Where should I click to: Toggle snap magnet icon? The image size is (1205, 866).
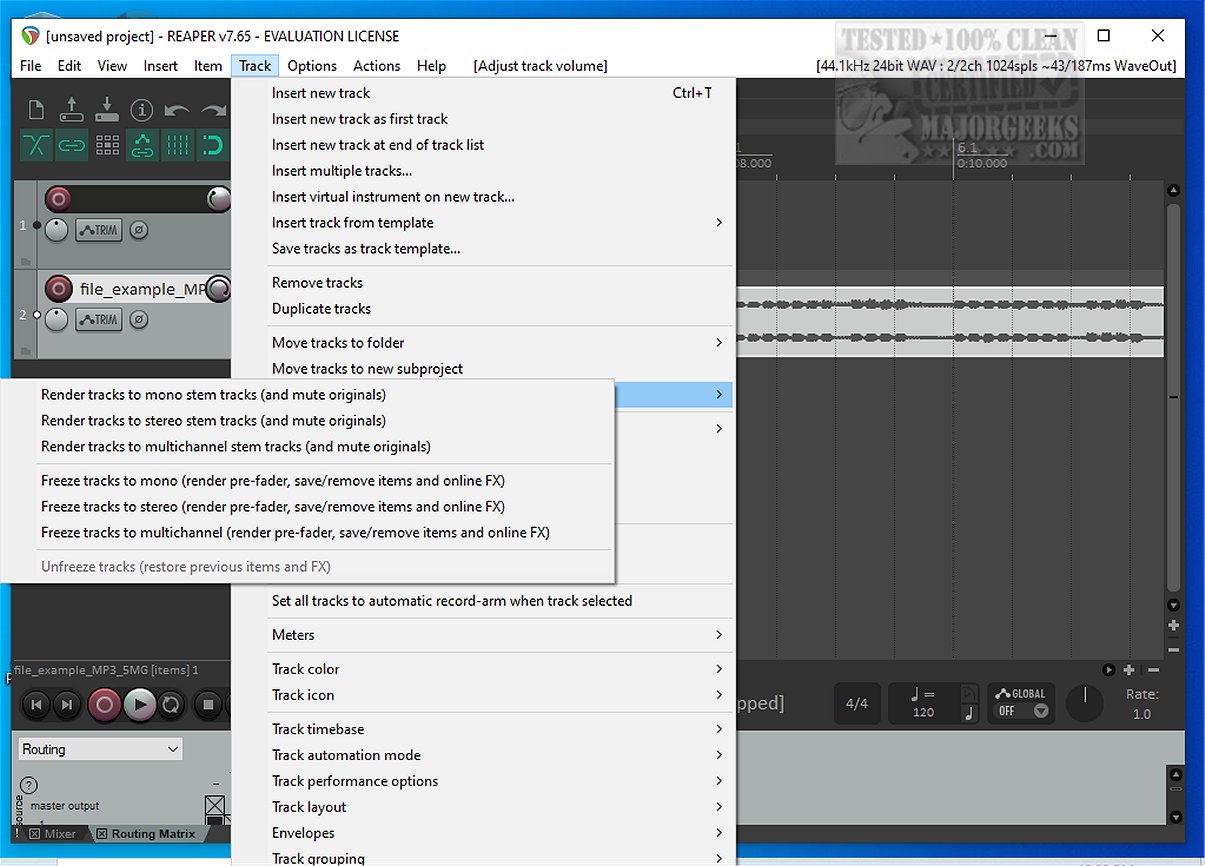(x=213, y=145)
